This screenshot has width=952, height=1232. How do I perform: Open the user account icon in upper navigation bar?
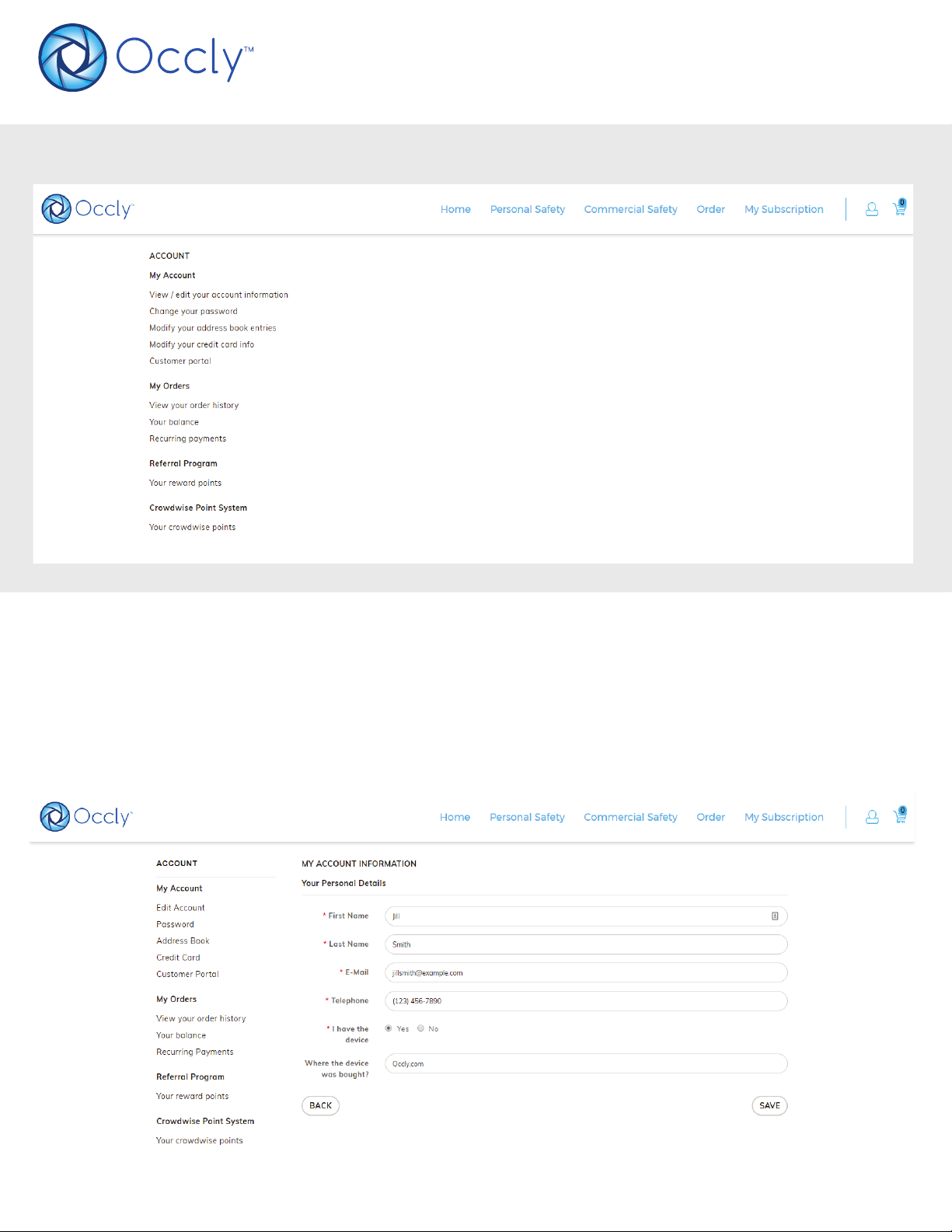click(x=872, y=209)
